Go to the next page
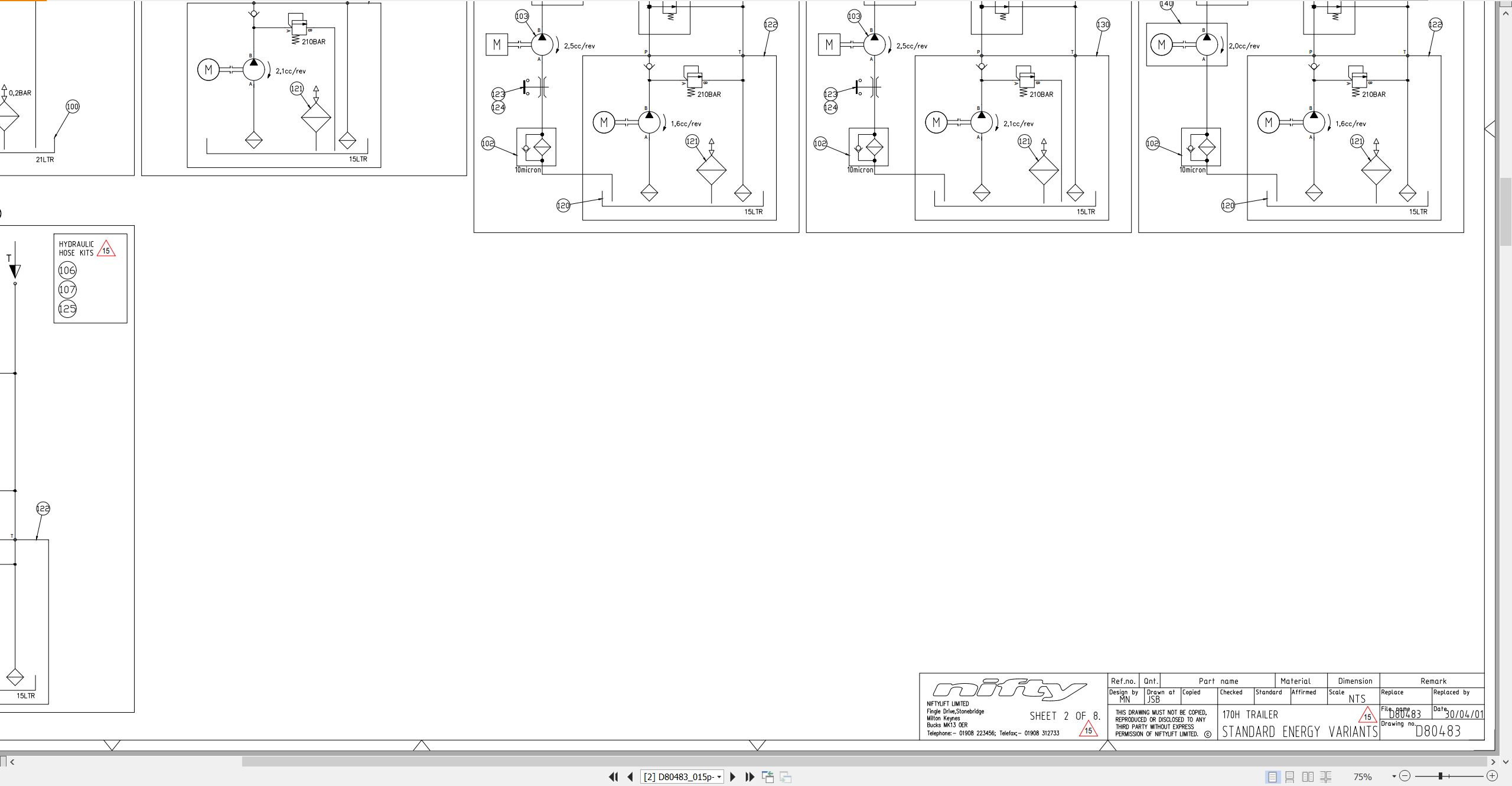The width and height of the screenshot is (1512, 786). 733,777
